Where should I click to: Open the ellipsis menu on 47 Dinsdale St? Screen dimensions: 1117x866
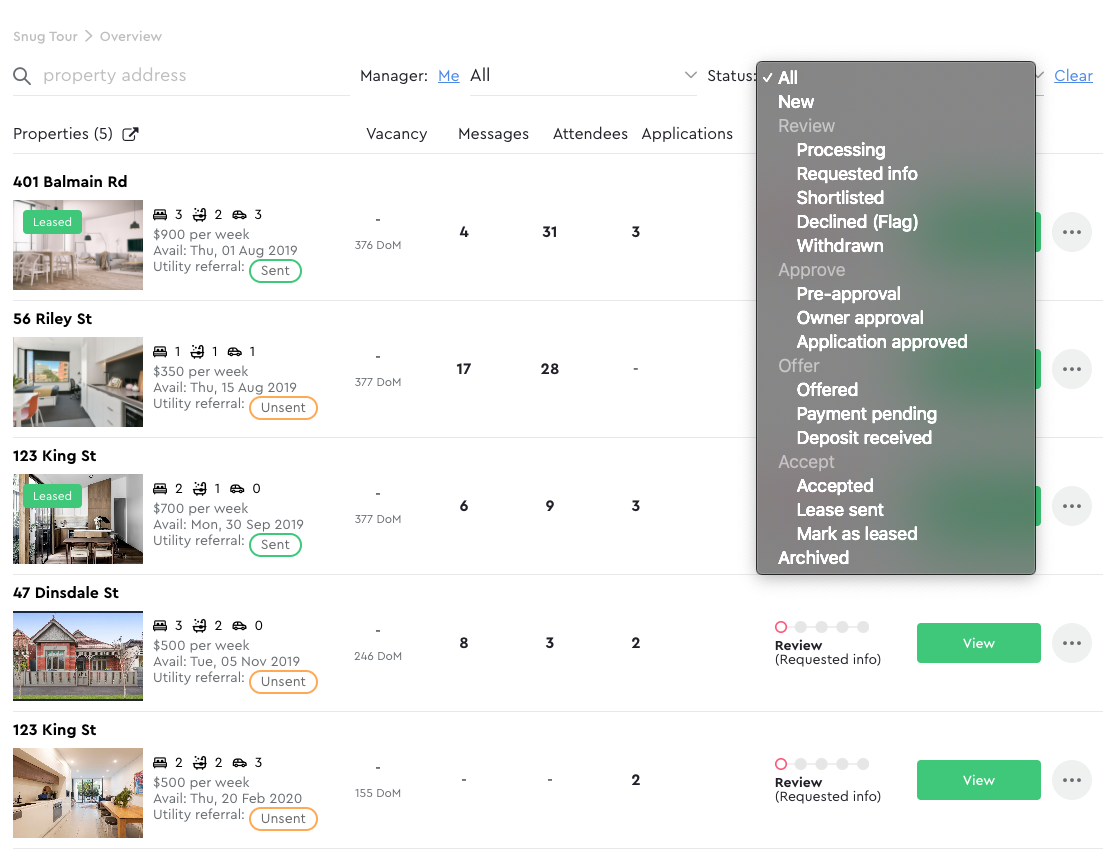pyautogui.click(x=1071, y=643)
